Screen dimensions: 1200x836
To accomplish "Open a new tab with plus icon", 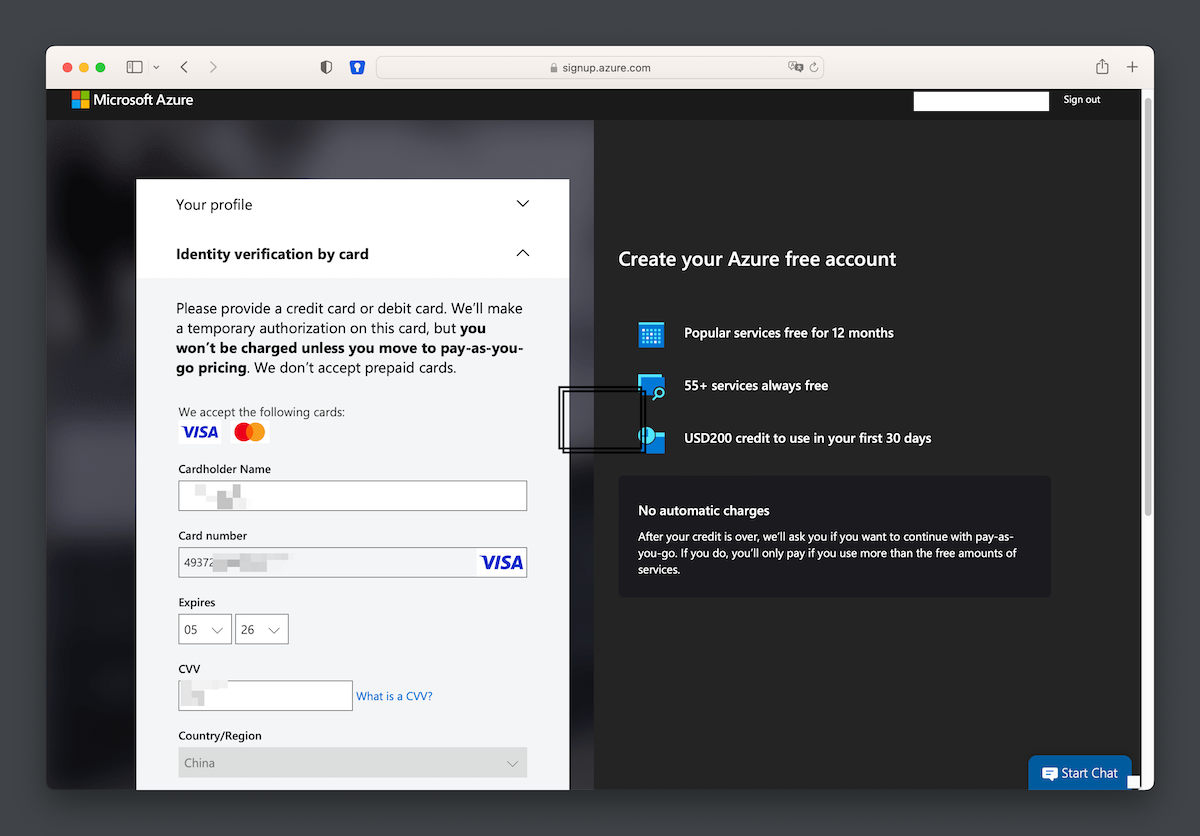I will pyautogui.click(x=1132, y=67).
